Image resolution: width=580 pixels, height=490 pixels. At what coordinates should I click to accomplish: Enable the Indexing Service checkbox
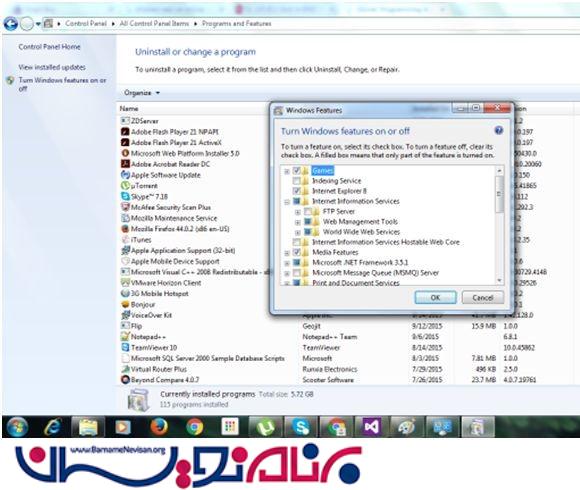pyautogui.click(x=296, y=181)
